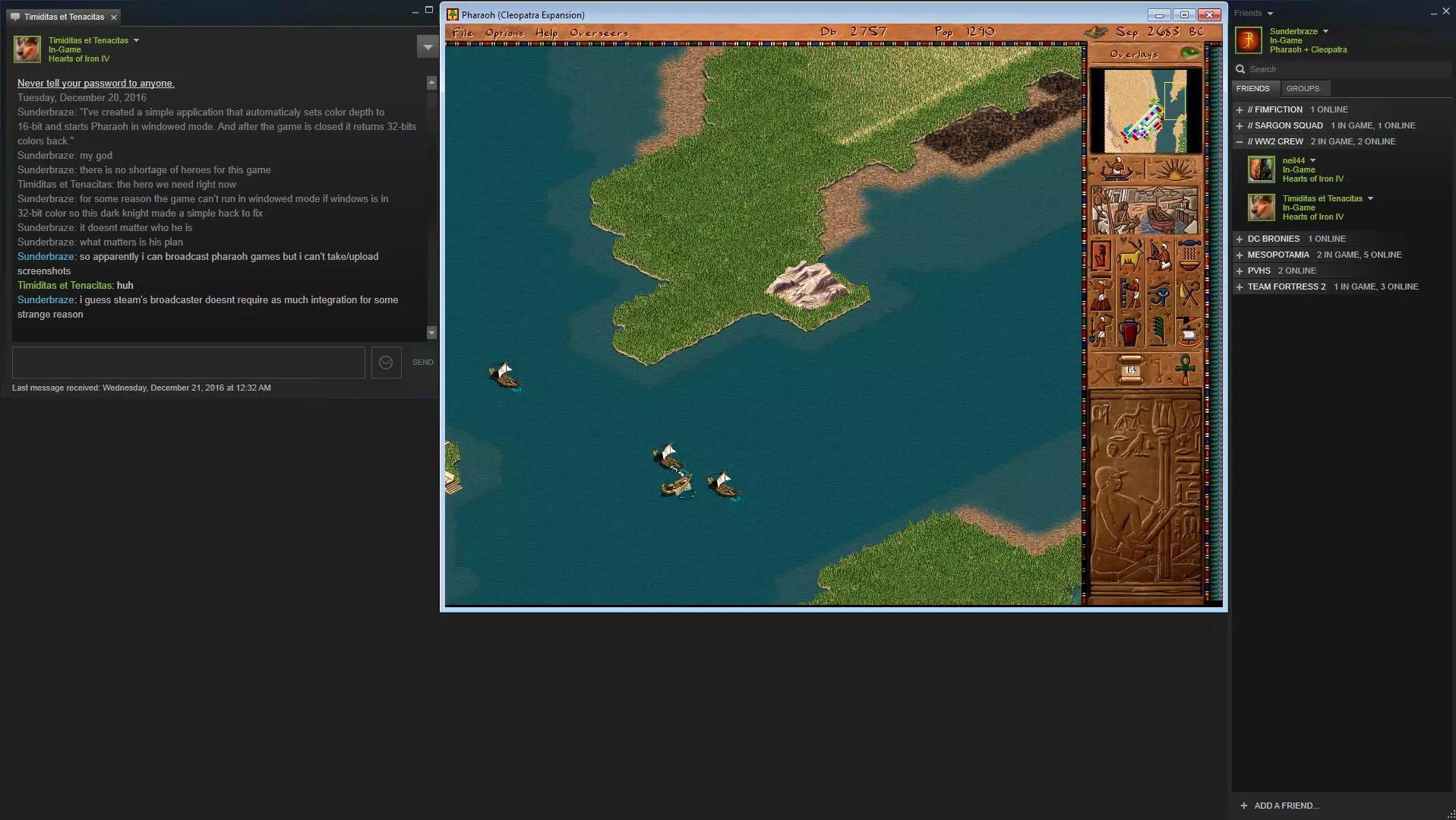
Task: Click the chat message input box
Action: click(188, 363)
